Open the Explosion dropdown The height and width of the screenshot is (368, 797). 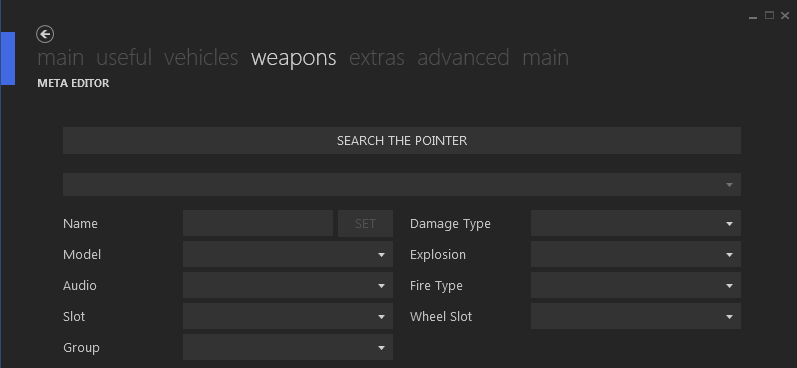tap(635, 255)
